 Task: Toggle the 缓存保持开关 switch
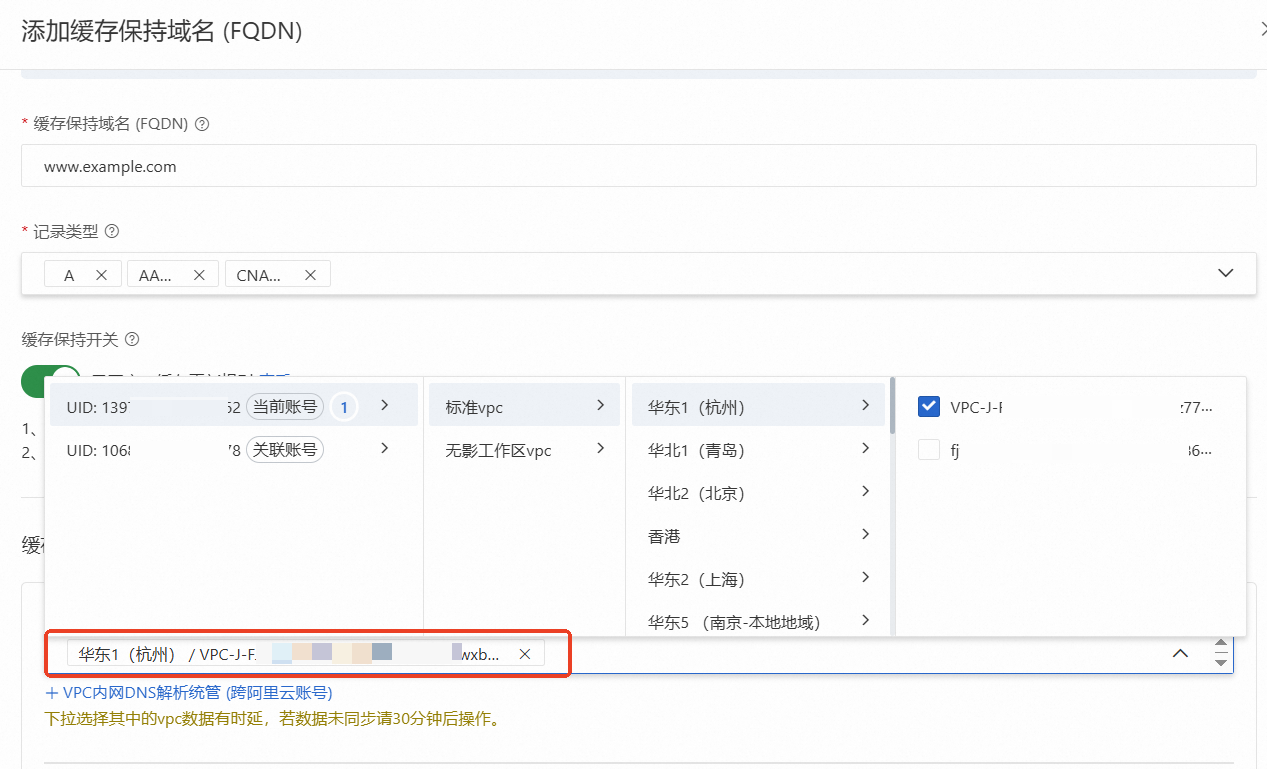(x=51, y=382)
